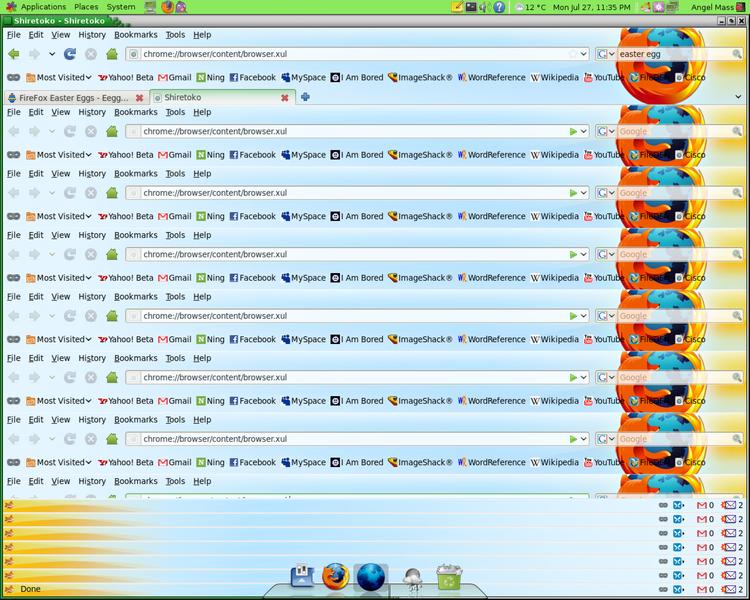Open the Applications menu in the GNOME panel

[36, 7]
